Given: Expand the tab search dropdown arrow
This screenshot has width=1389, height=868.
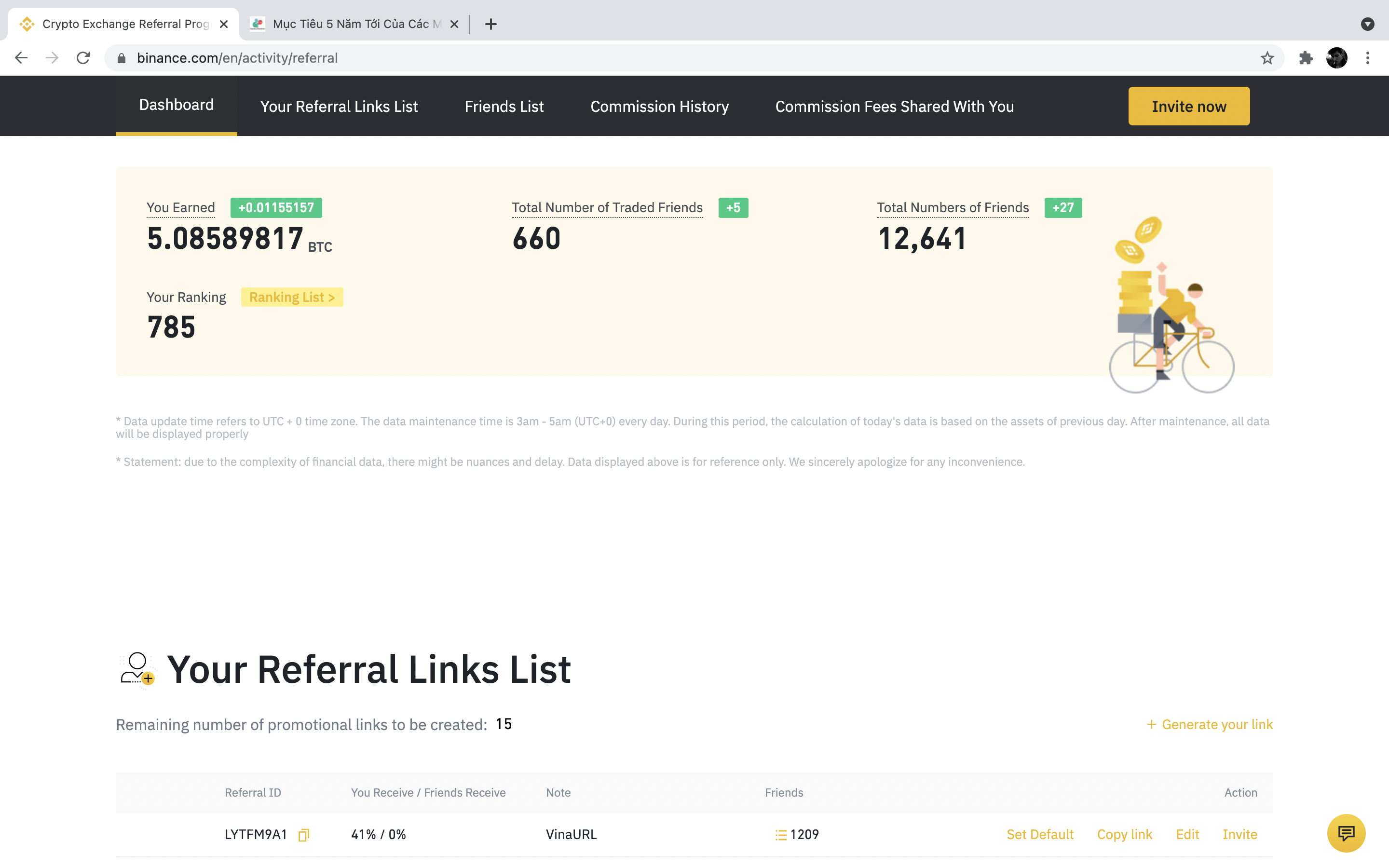Looking at the screenshot, I should click(x=1367, y=24).
